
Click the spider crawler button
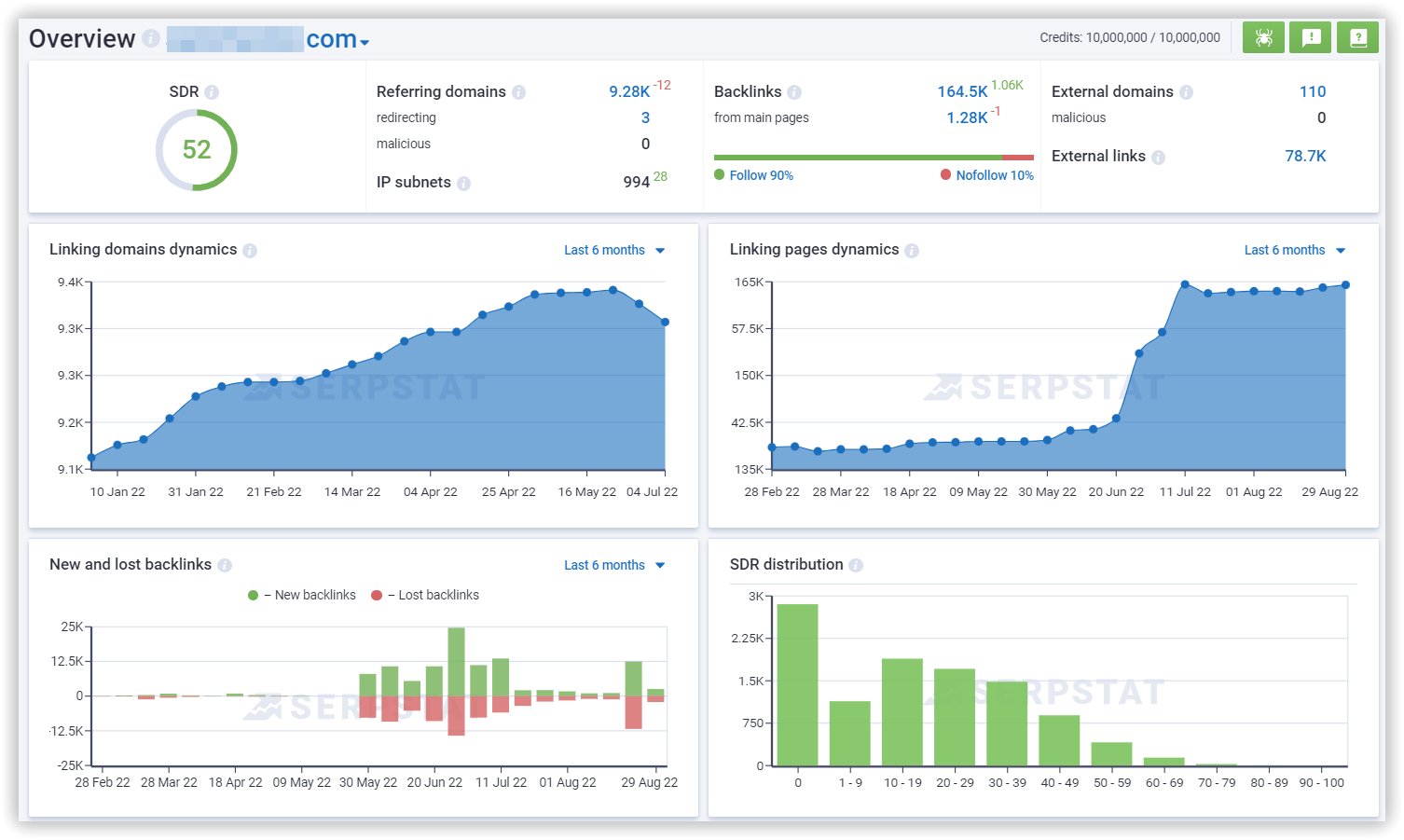point(1263,37)
